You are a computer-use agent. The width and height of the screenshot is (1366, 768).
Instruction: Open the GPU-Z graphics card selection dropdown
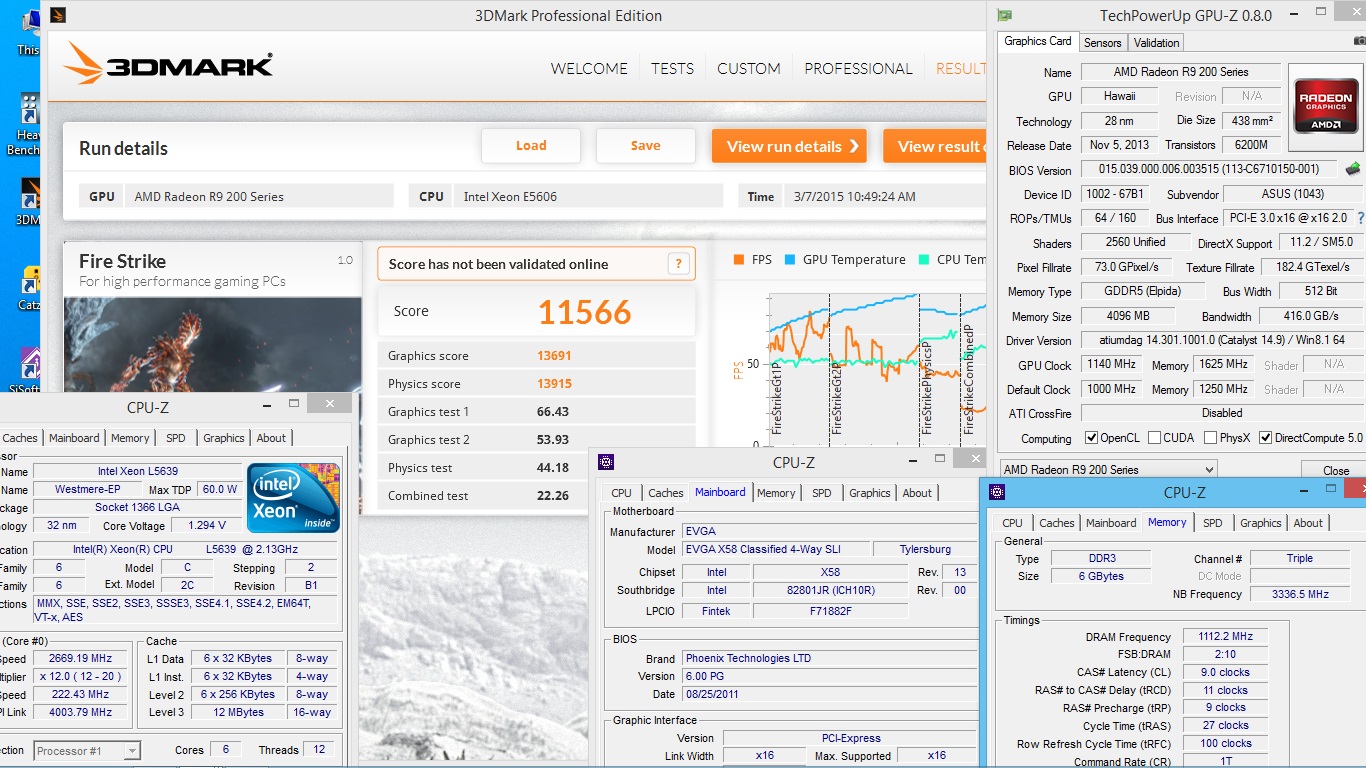point(1108,470)
